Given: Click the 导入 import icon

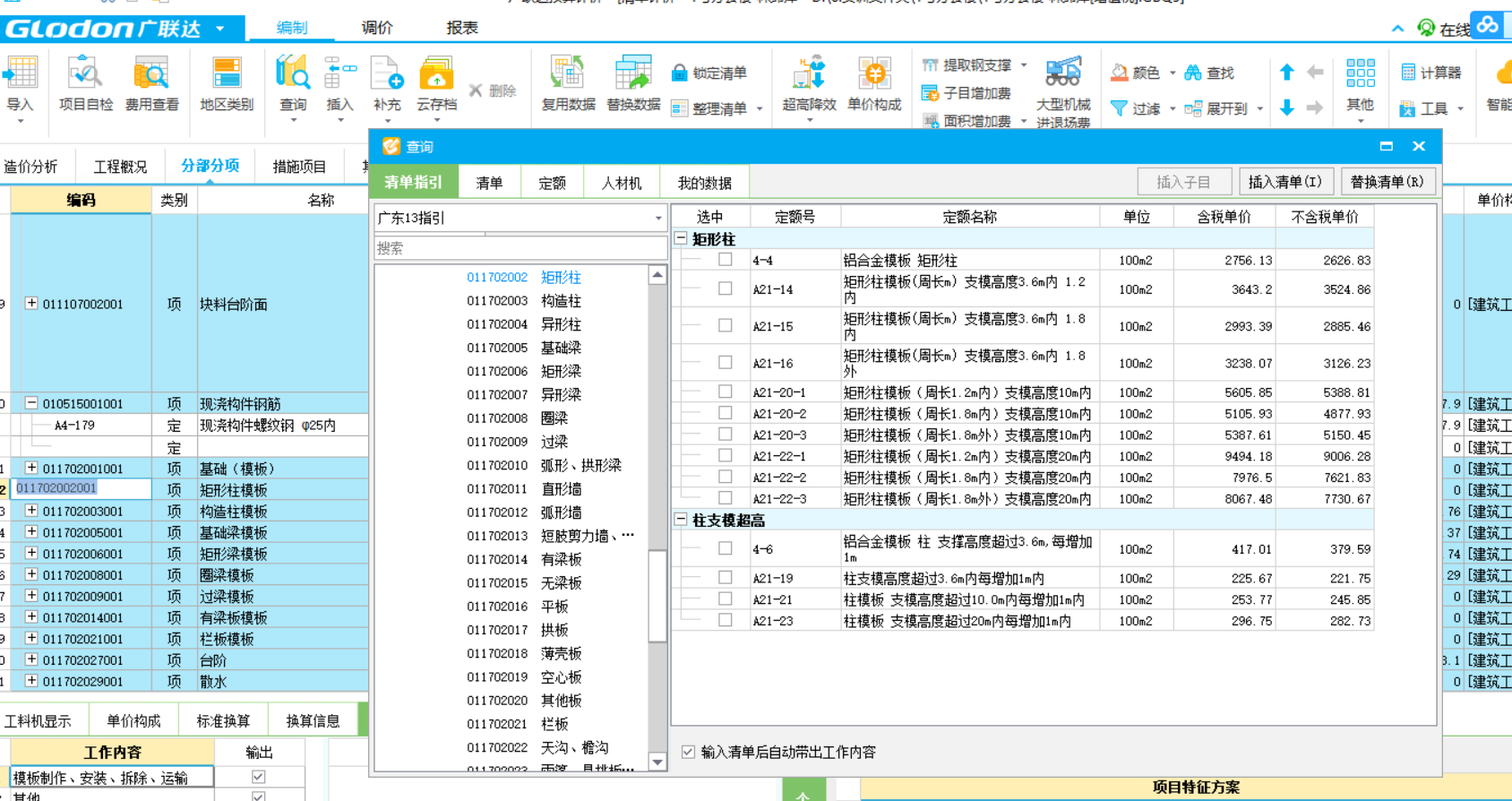Looking at the screenshot, I should click(x=20, y=73).
